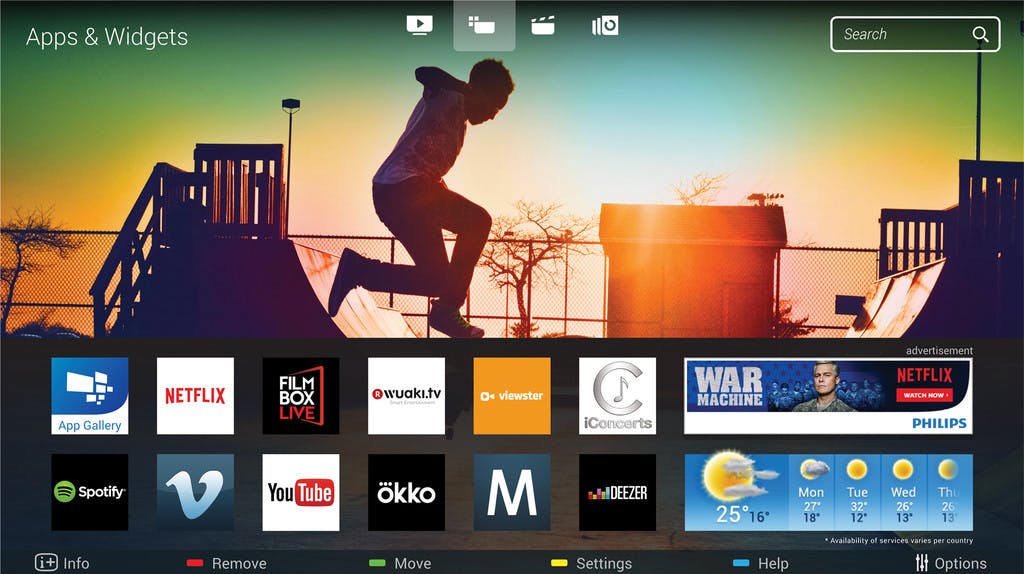Image resolution: width=1024 pixels, height=574 pixels.
Task: Click the green Move button
Action: click(x=400, y=563)
